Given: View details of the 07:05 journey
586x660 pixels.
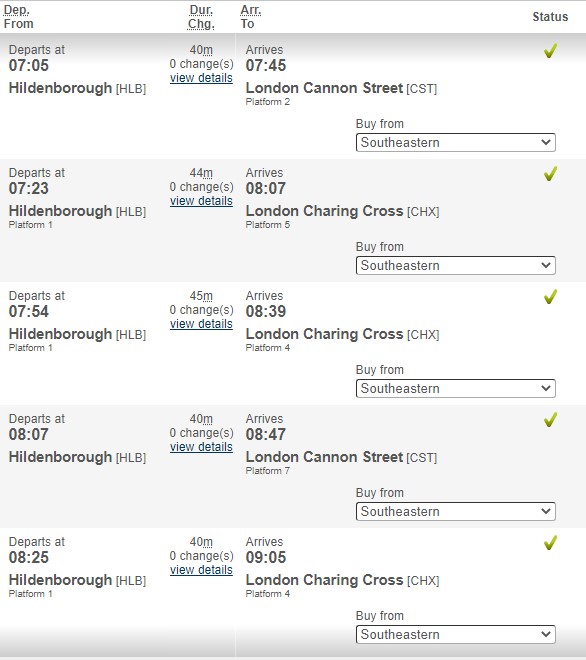Looking at the screenshot, I should point(201,78).
